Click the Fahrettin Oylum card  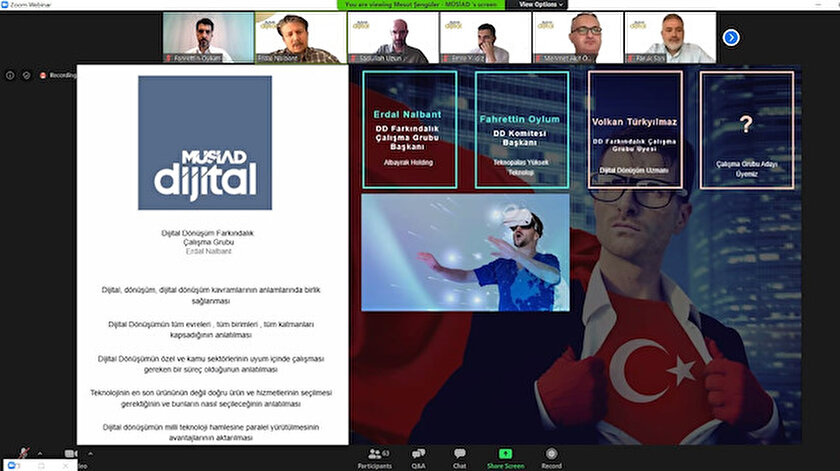(x=522, y=130)
